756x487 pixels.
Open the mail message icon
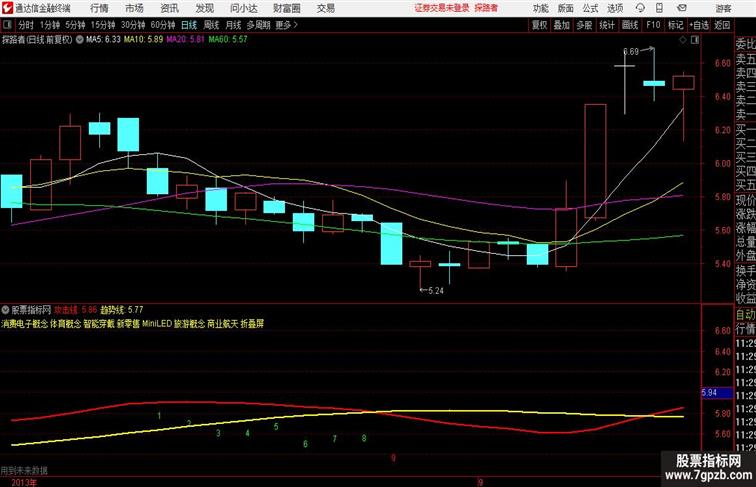click(x=682, y=8)
